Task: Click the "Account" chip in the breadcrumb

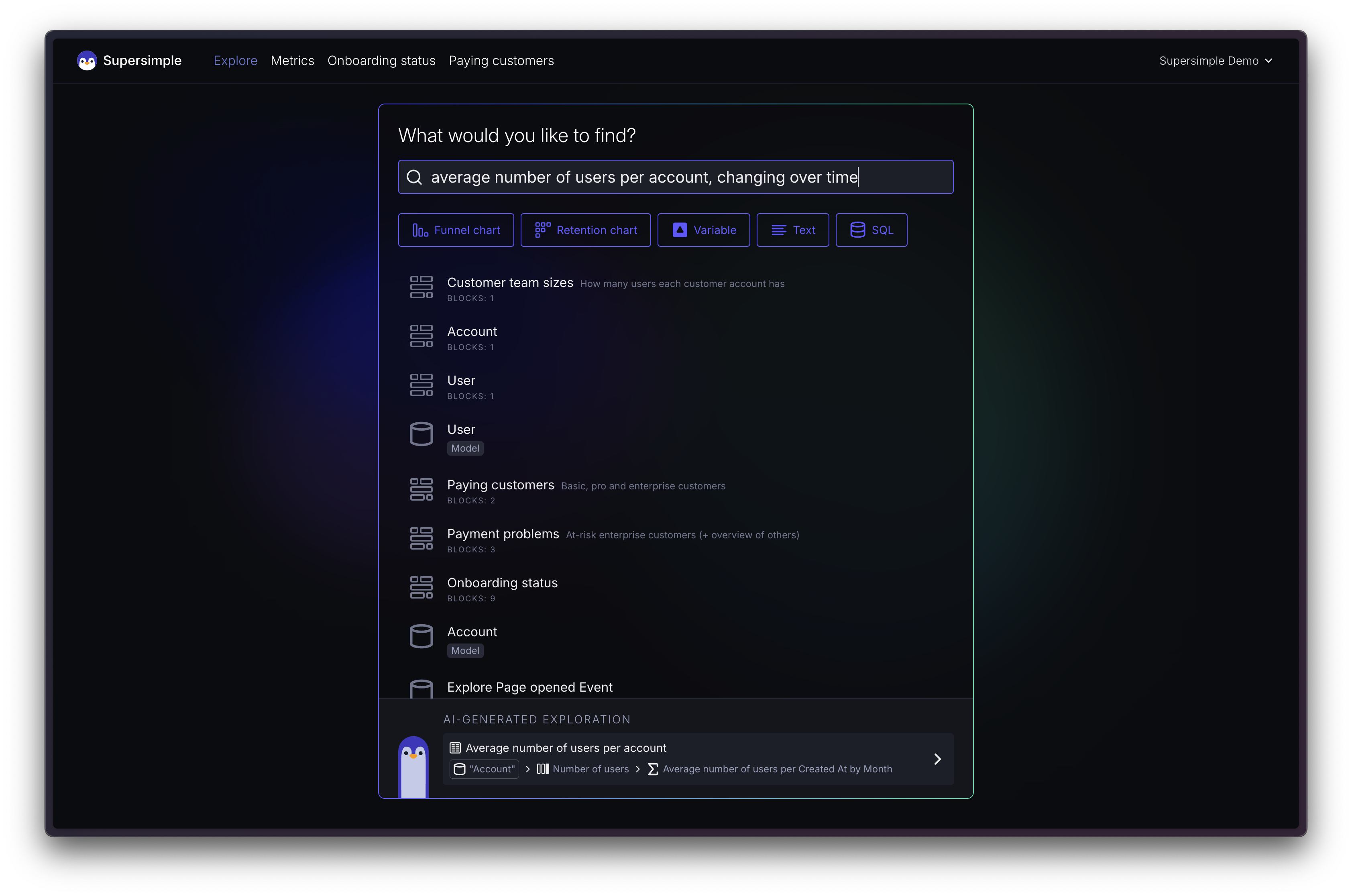Action: point(484,769)
